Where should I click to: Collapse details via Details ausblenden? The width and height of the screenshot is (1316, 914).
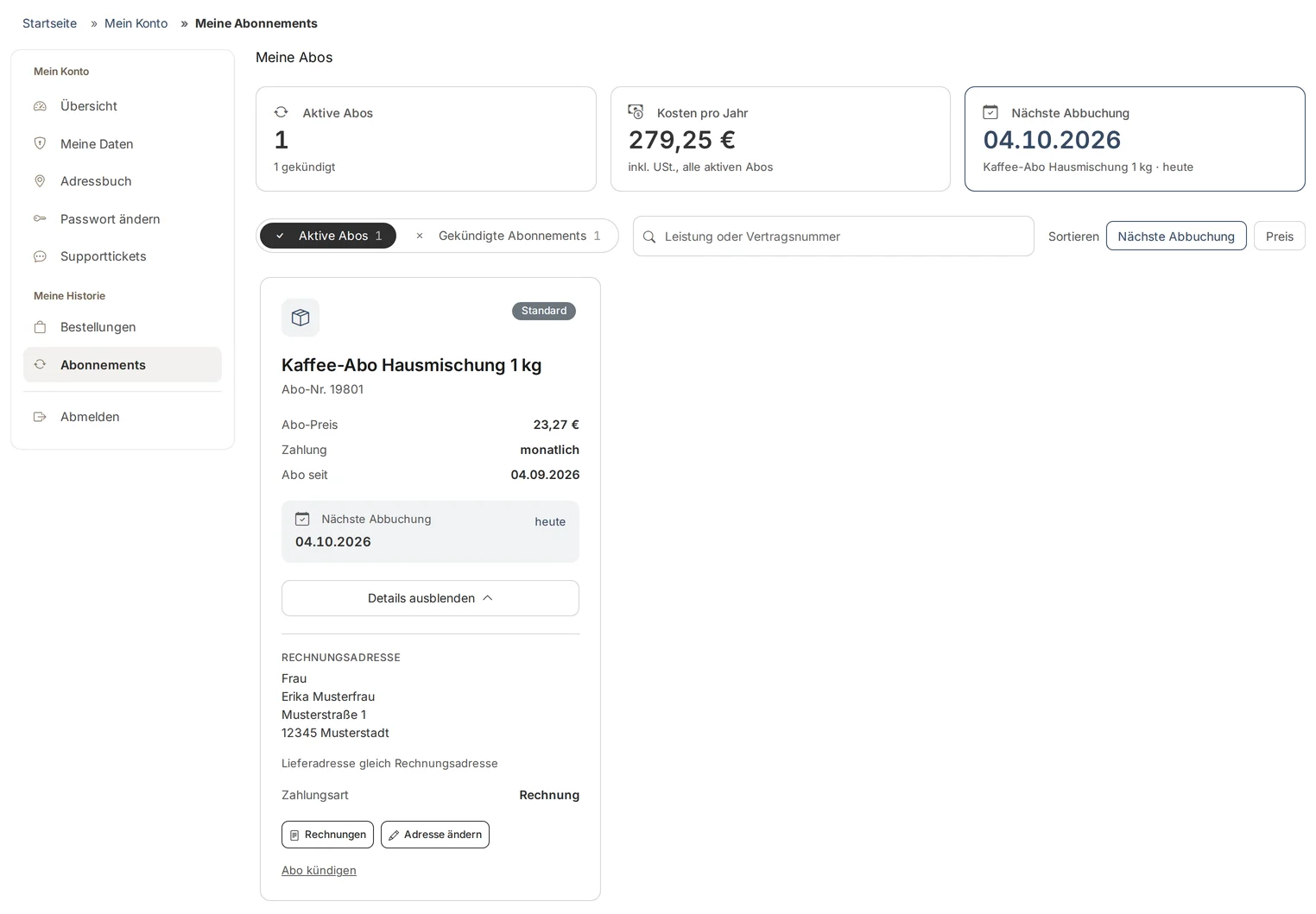coord(430,598)
